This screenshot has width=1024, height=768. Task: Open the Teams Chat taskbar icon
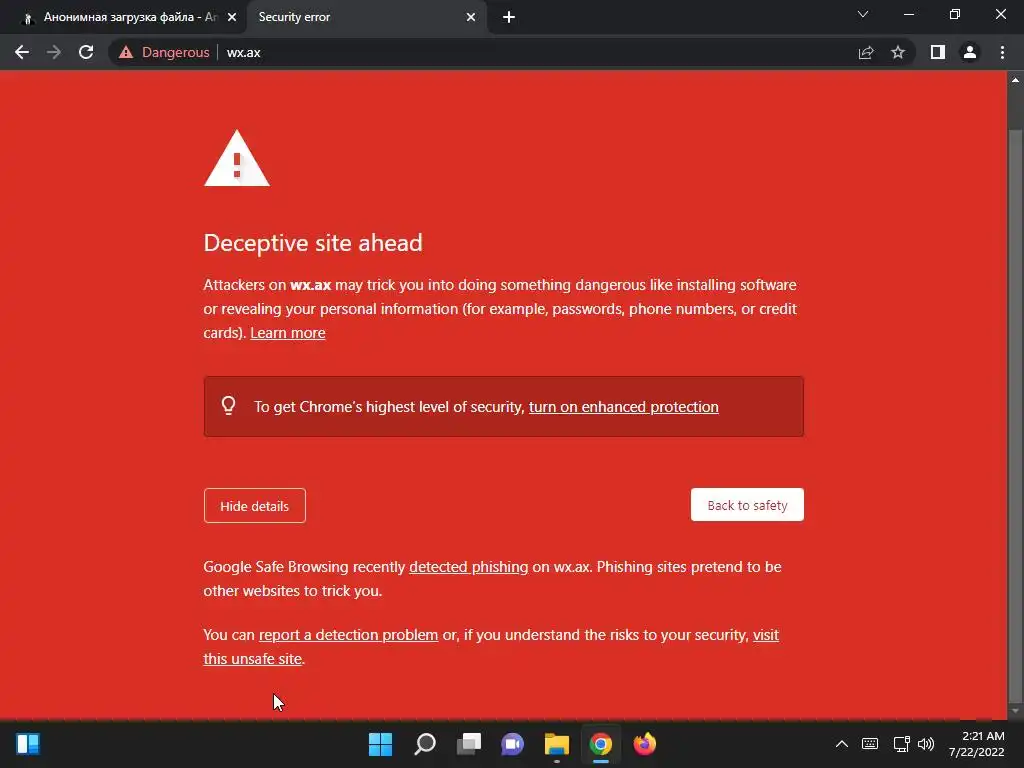tap(513, 744)
